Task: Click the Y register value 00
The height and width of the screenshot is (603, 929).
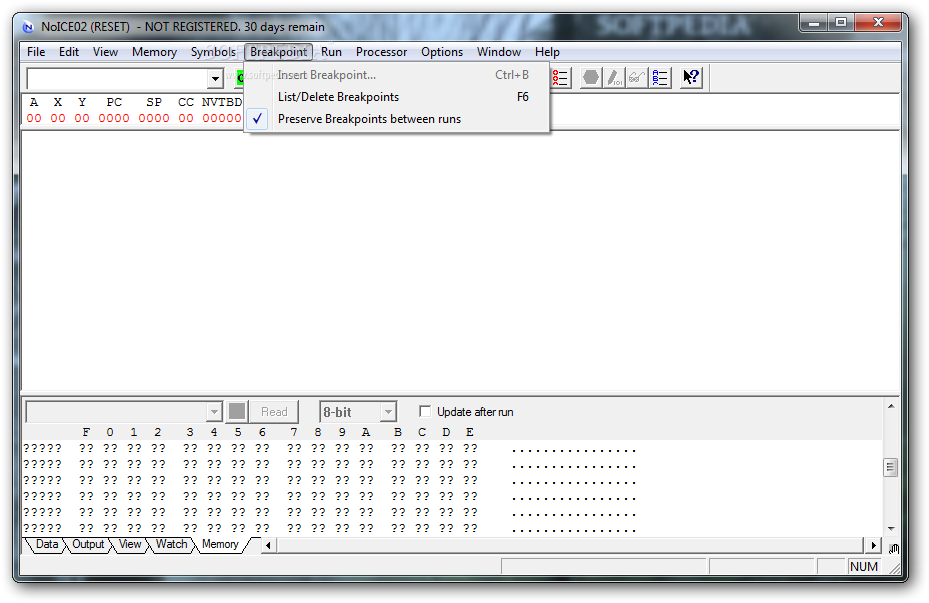Action: coord(82,118)
